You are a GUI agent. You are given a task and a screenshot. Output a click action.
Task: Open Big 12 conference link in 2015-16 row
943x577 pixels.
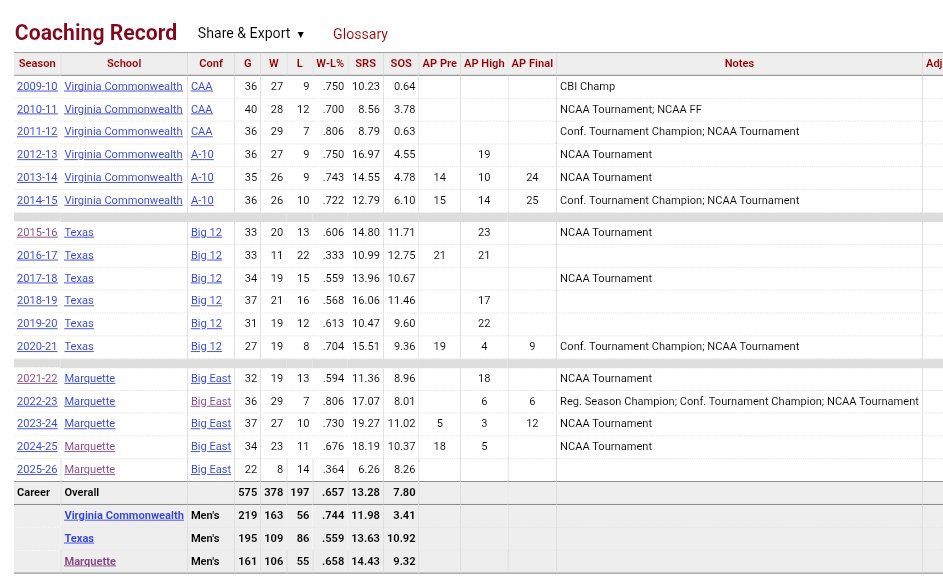click(x=206, y=232)
